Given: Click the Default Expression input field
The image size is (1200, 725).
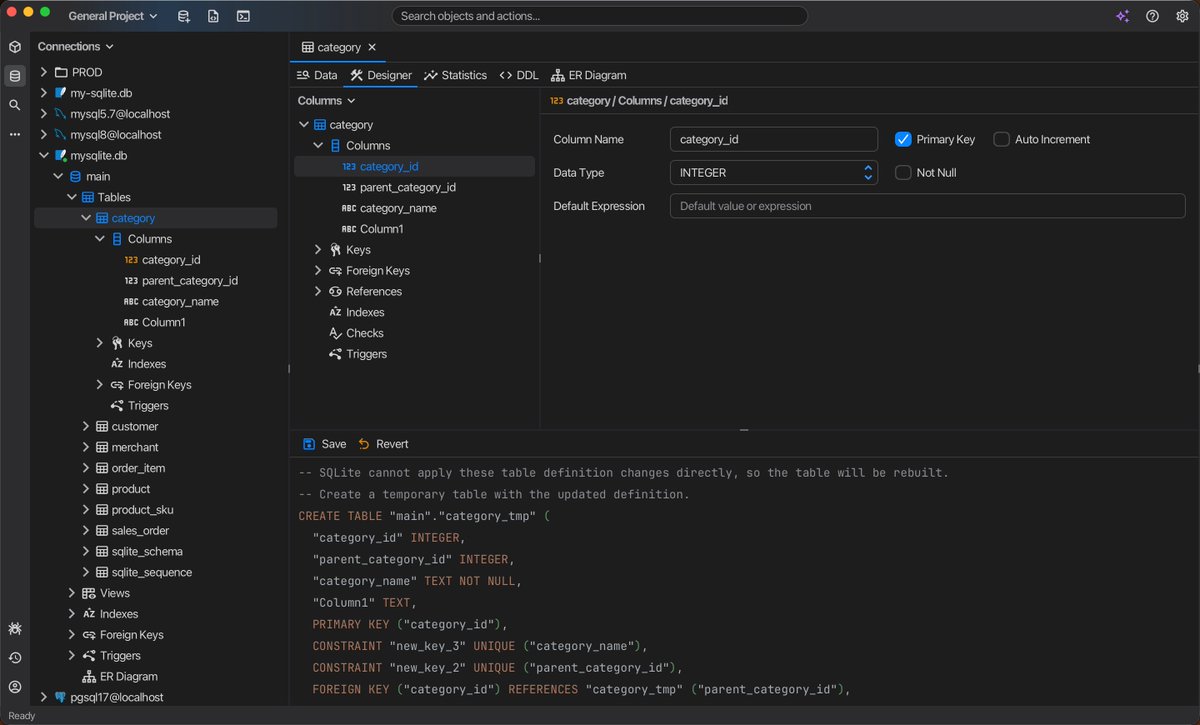Looking at the screenshot, I should point(927,206).
